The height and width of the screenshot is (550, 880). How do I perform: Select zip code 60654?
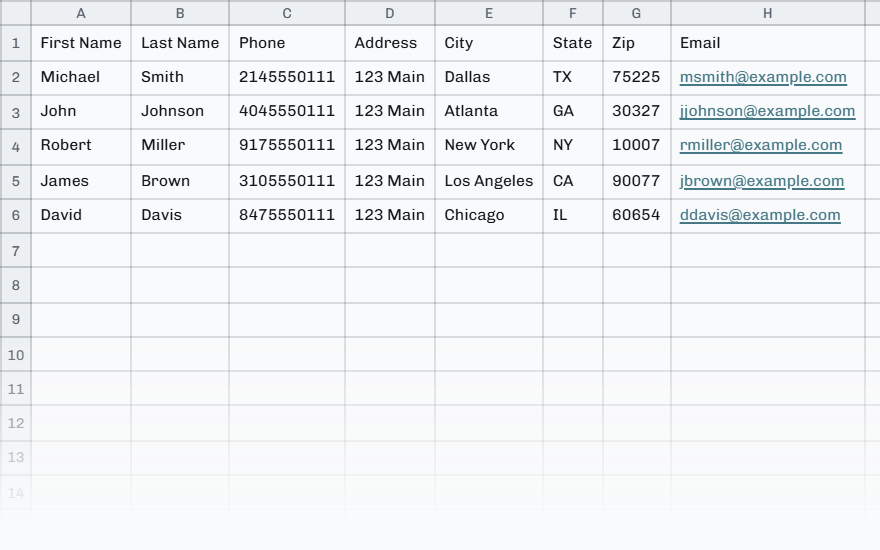pyautogui.click(x=636, y=216)
